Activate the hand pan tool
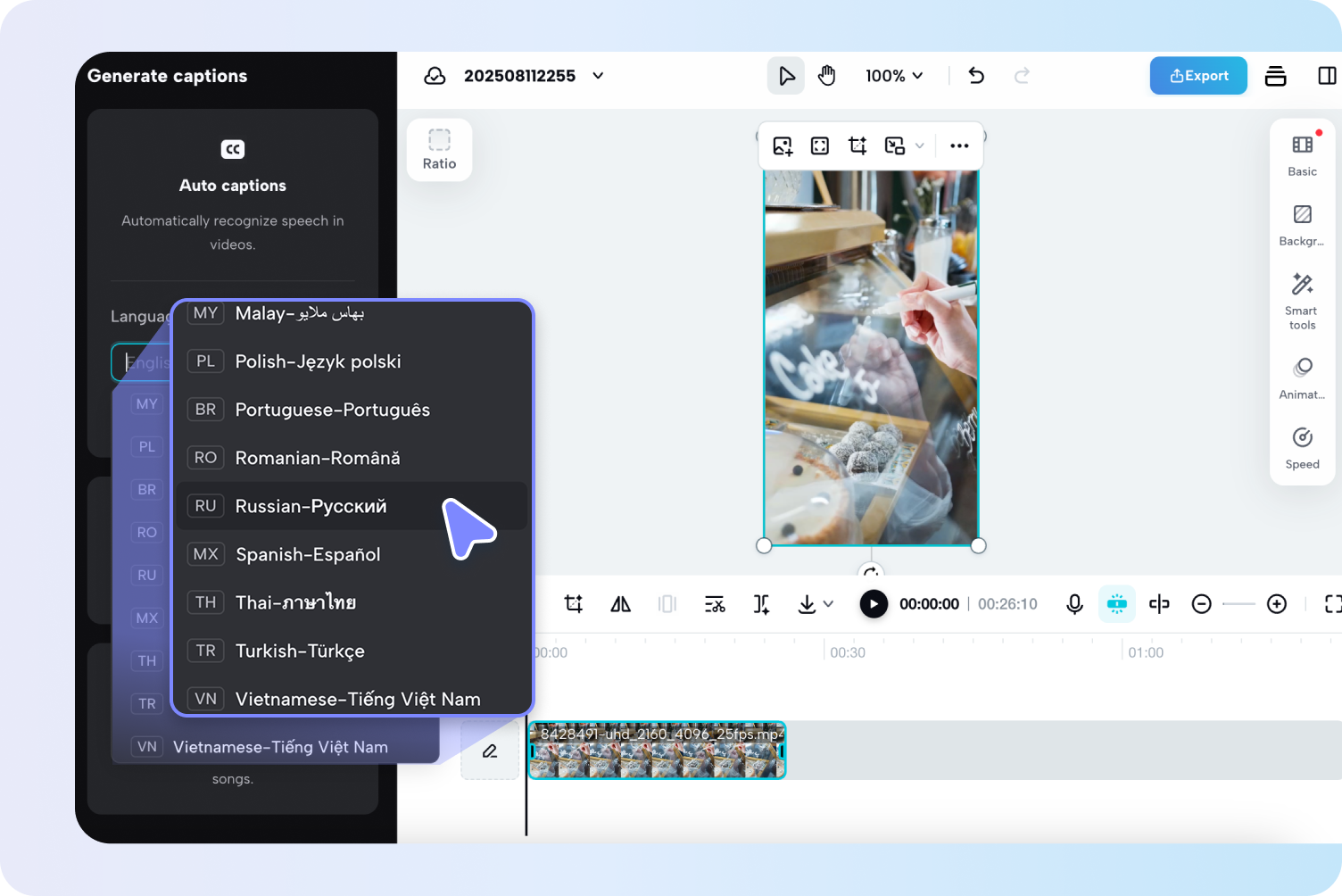1342x896 pixels. (x=827, y=76)
